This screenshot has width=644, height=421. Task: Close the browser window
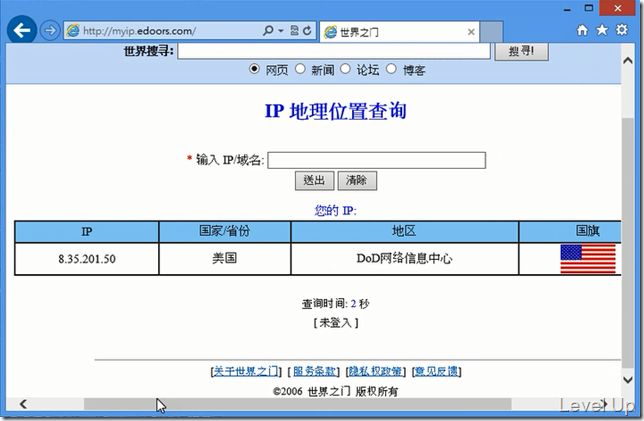tap(618, 8)
